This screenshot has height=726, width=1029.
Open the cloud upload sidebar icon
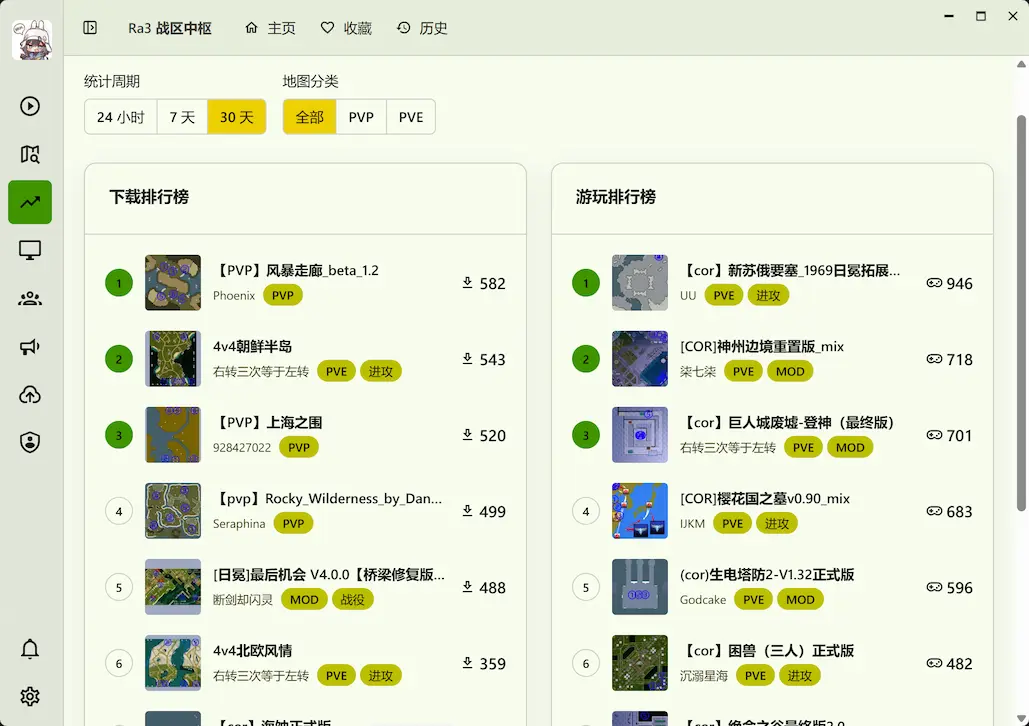tap(30, 395)
